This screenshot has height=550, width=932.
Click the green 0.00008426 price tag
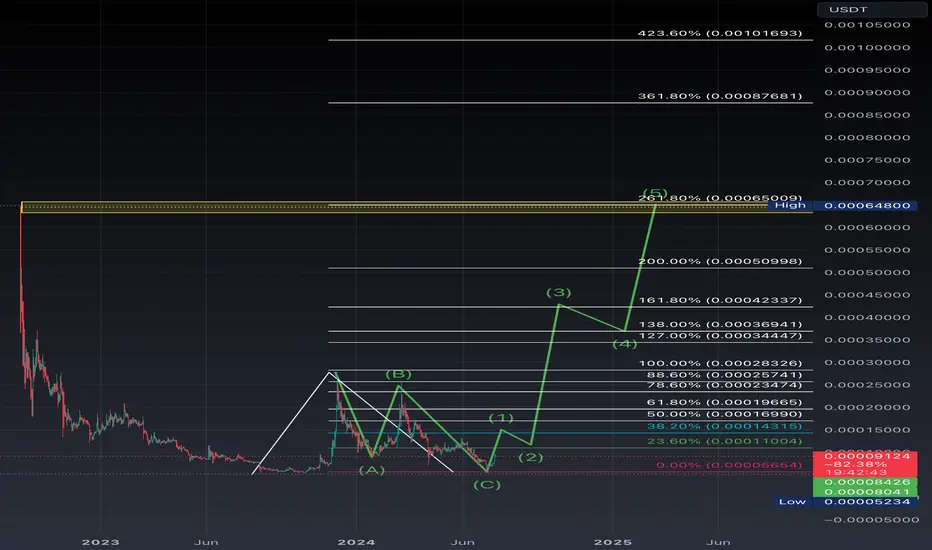tap(867, 482)
